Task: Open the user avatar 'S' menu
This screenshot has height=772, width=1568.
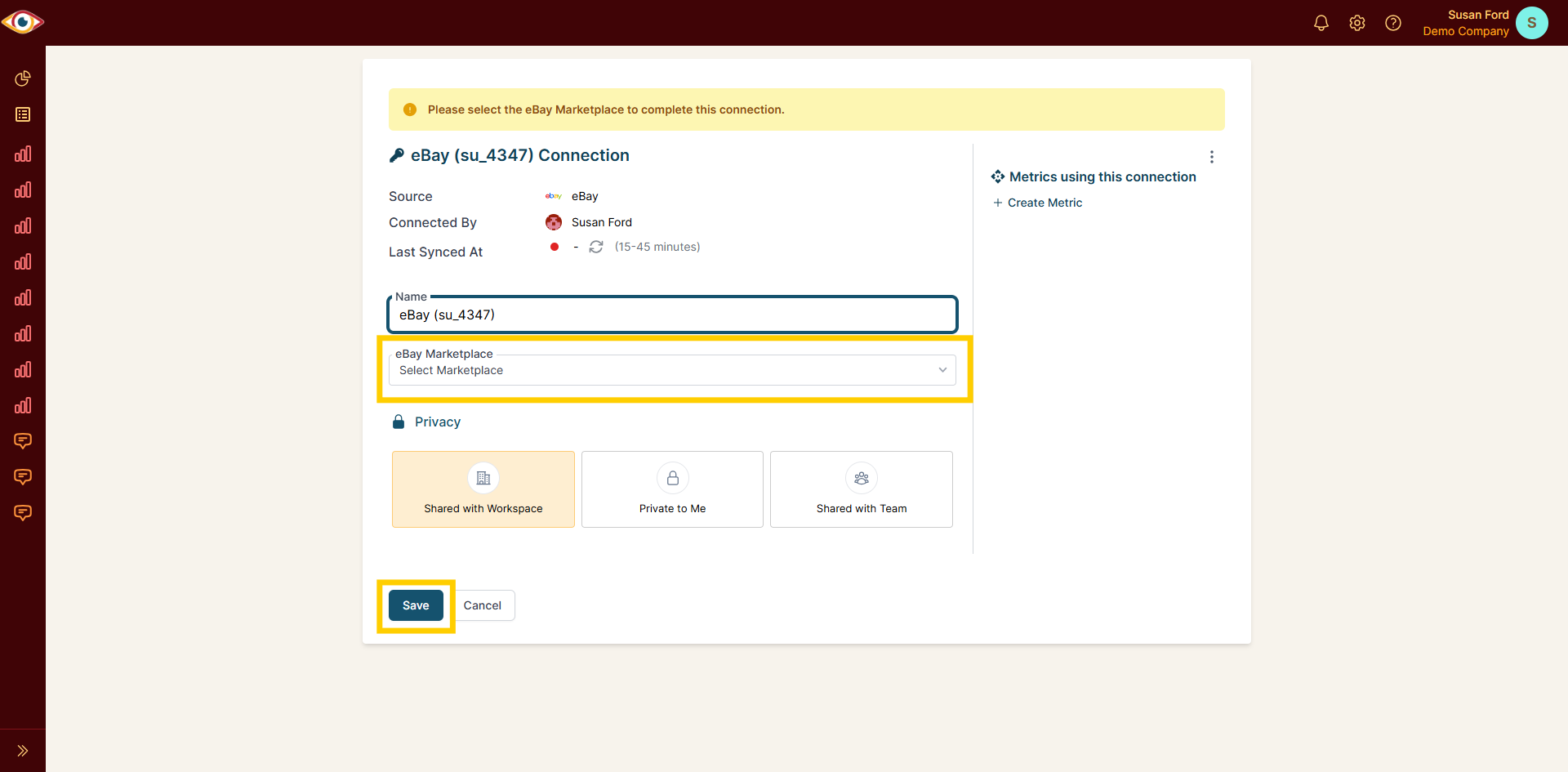Action: 1532,23
